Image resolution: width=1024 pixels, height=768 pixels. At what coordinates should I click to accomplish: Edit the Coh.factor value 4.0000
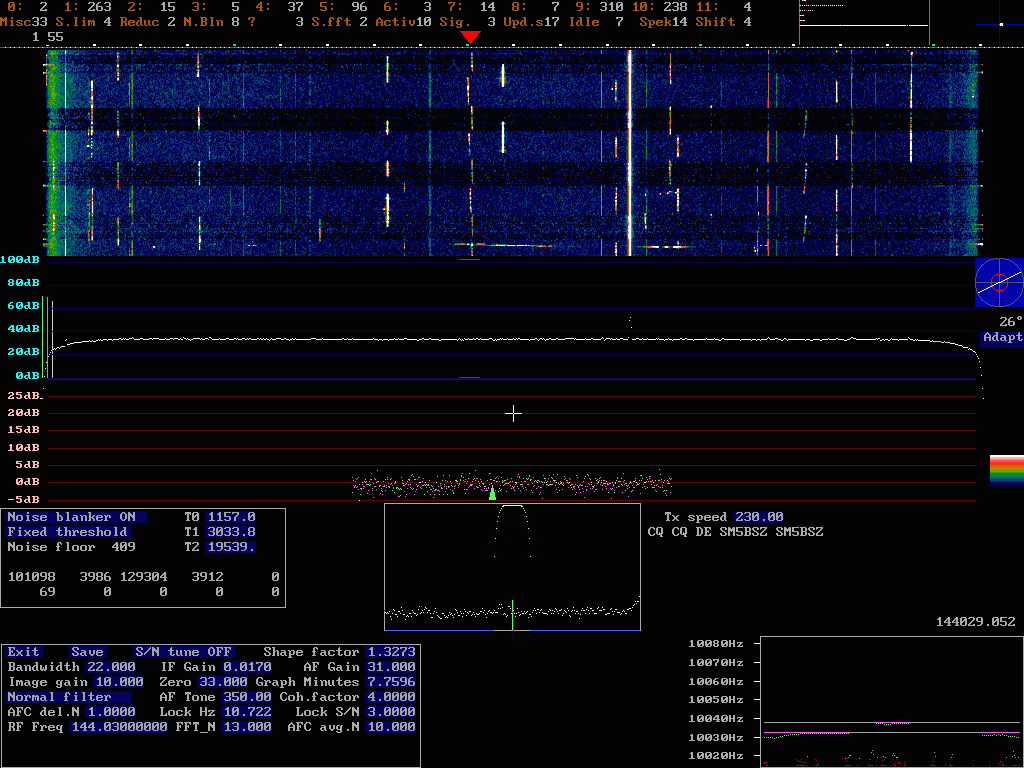pos(391,697)
